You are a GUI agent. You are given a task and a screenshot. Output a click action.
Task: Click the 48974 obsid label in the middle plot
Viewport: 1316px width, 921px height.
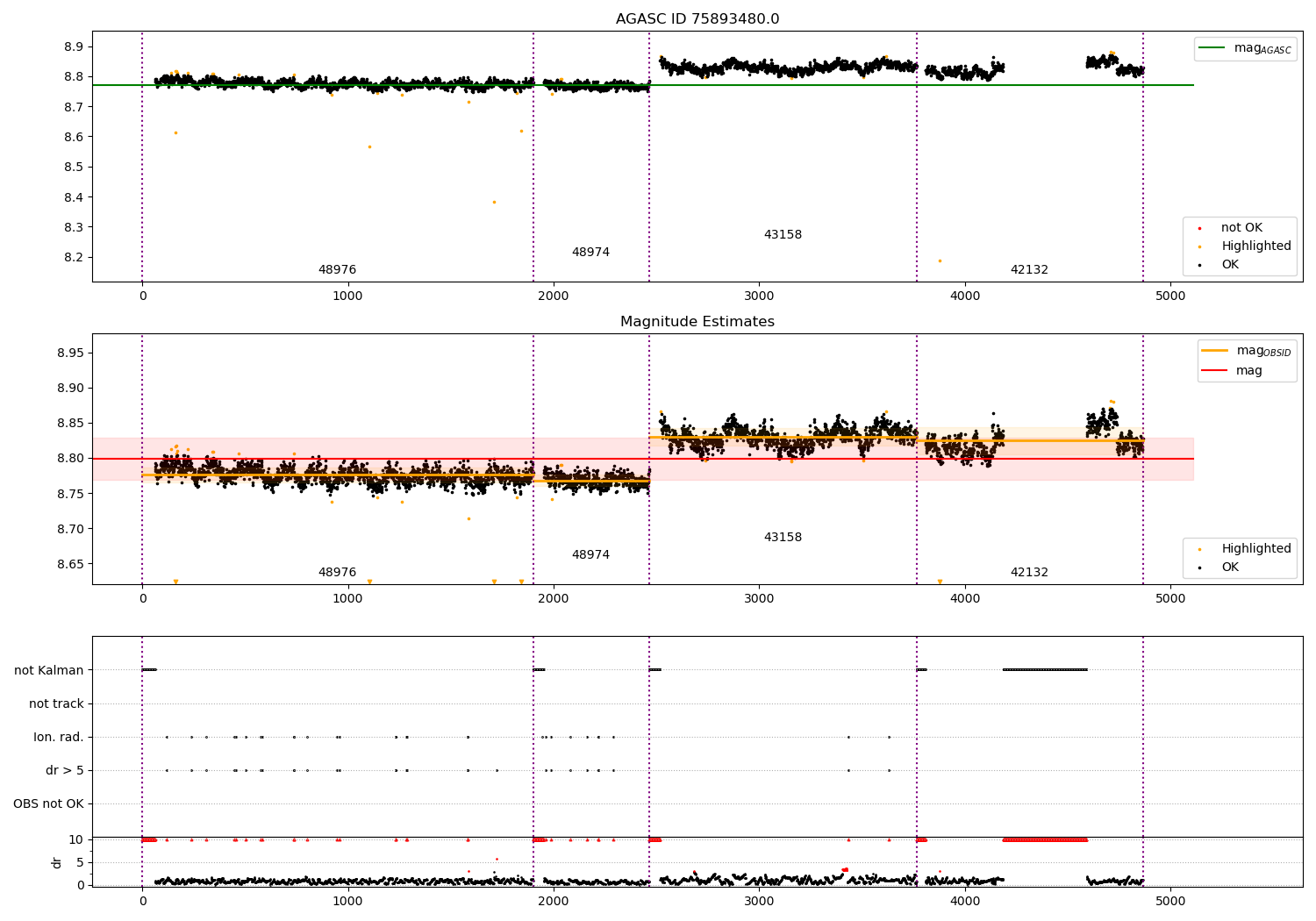pos(590,555)
